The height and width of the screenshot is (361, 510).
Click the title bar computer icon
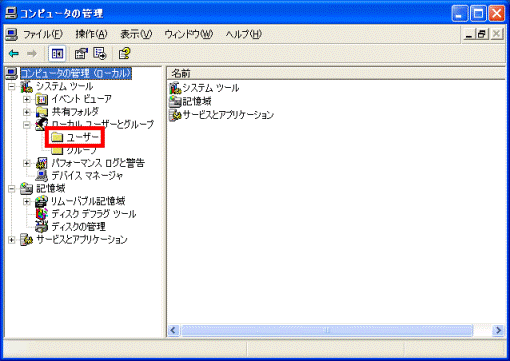pos(11,13)
